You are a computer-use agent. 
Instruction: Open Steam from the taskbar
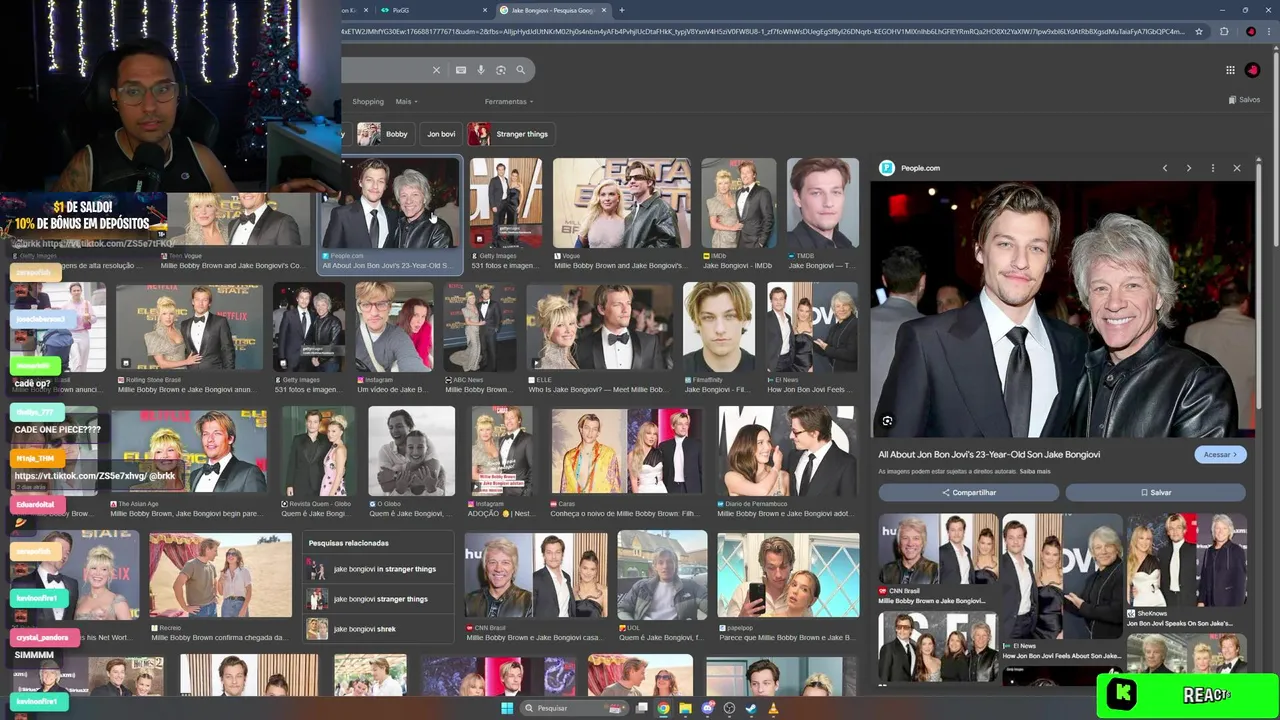(x=751, y=708)
